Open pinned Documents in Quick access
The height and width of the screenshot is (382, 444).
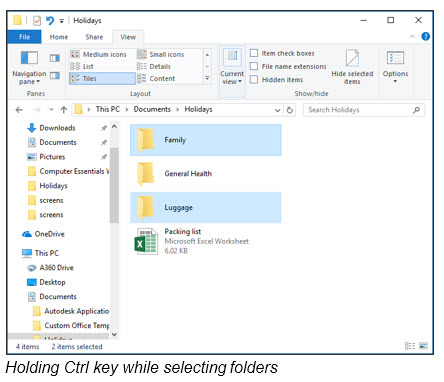pyautogui.click(x=58, y=142)
